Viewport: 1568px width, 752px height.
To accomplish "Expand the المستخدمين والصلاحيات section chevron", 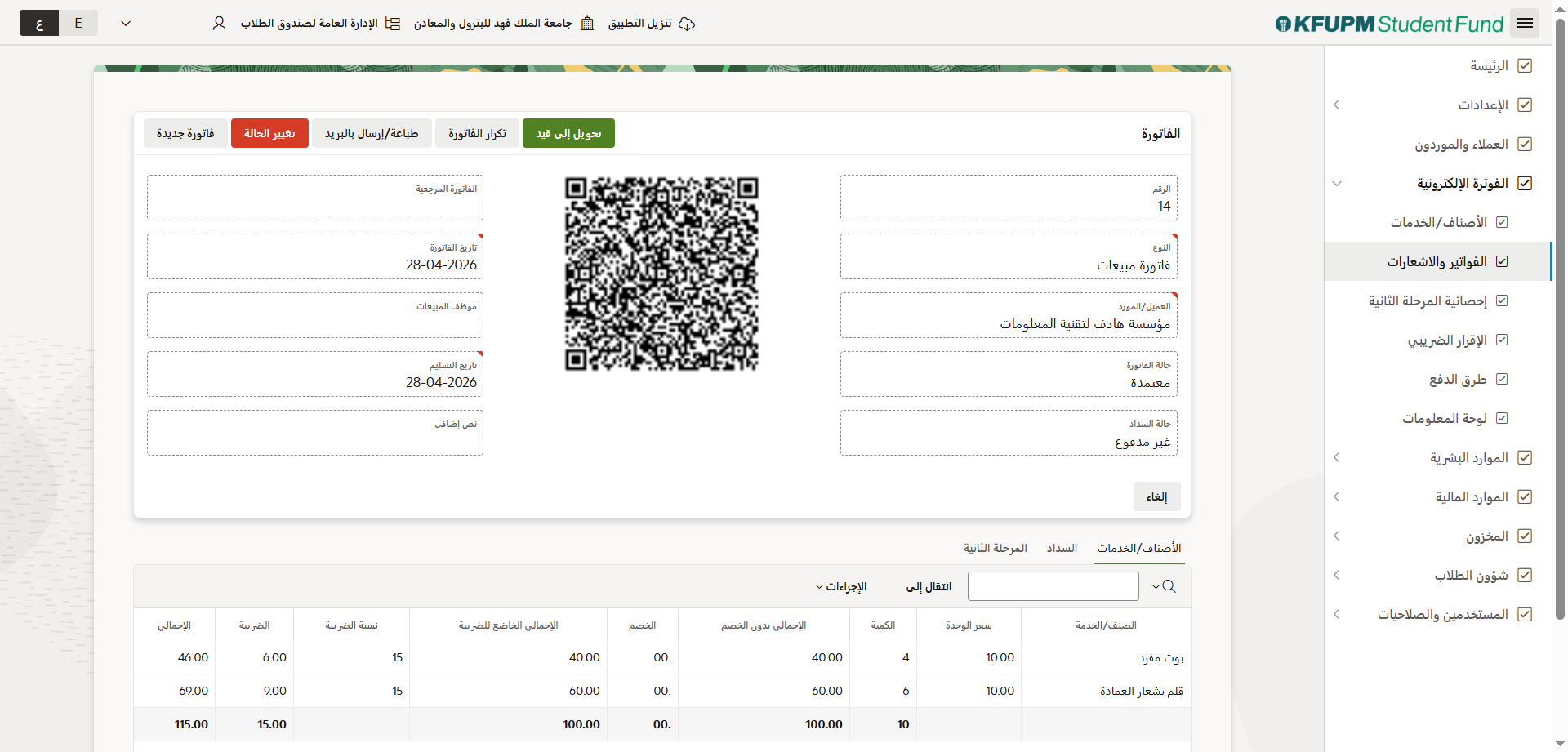I will pyautogui.click(x=1337, y=614).
